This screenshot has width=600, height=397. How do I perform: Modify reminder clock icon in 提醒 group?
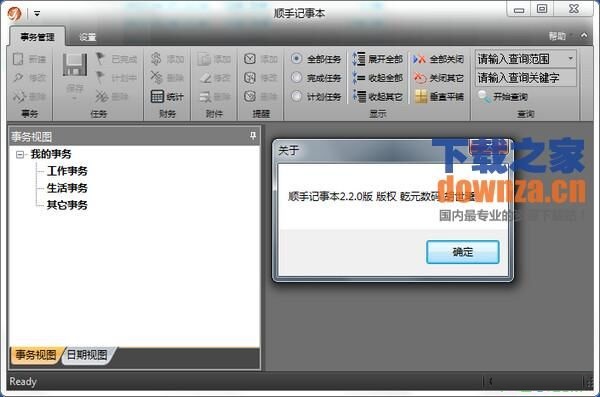pyautogui.click(x=250, y=78)
